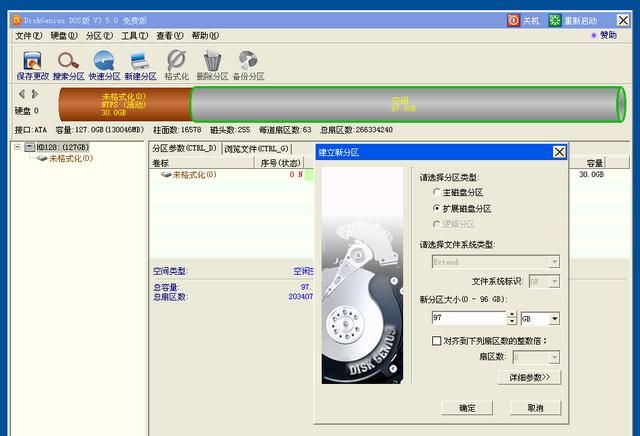Switch to the Browse Files (浏览文件) tab

coord(256,149)
